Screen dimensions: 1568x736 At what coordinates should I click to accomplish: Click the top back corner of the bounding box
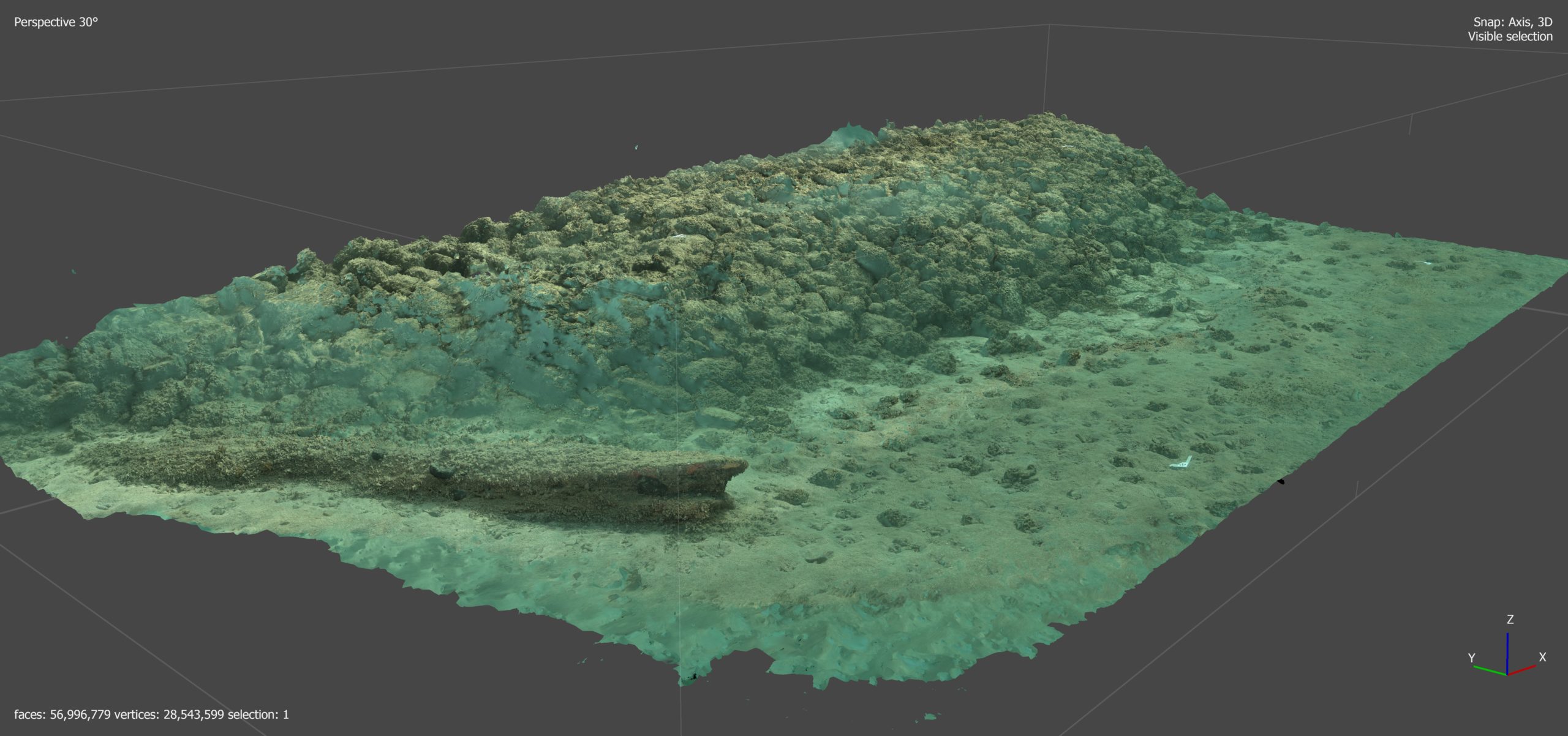pyautogui.click(x=1049, y=25)
